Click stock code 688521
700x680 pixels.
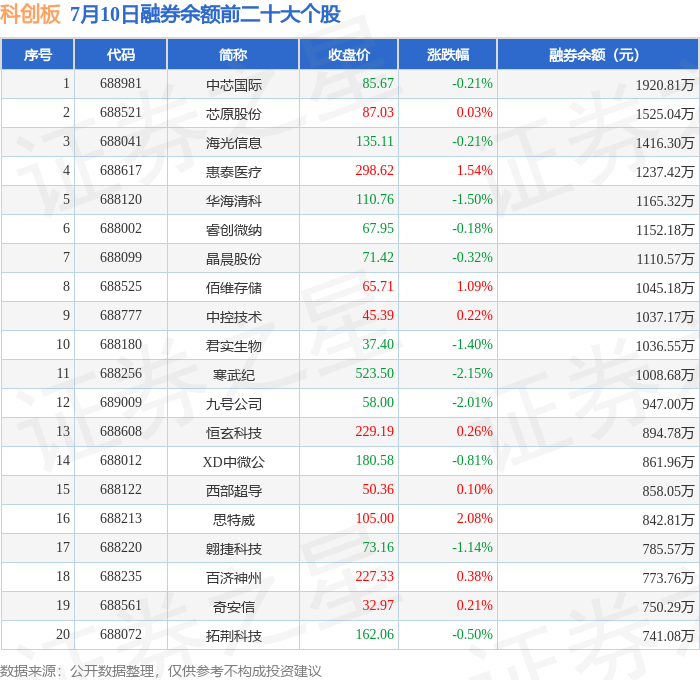(x=121, y=112)
